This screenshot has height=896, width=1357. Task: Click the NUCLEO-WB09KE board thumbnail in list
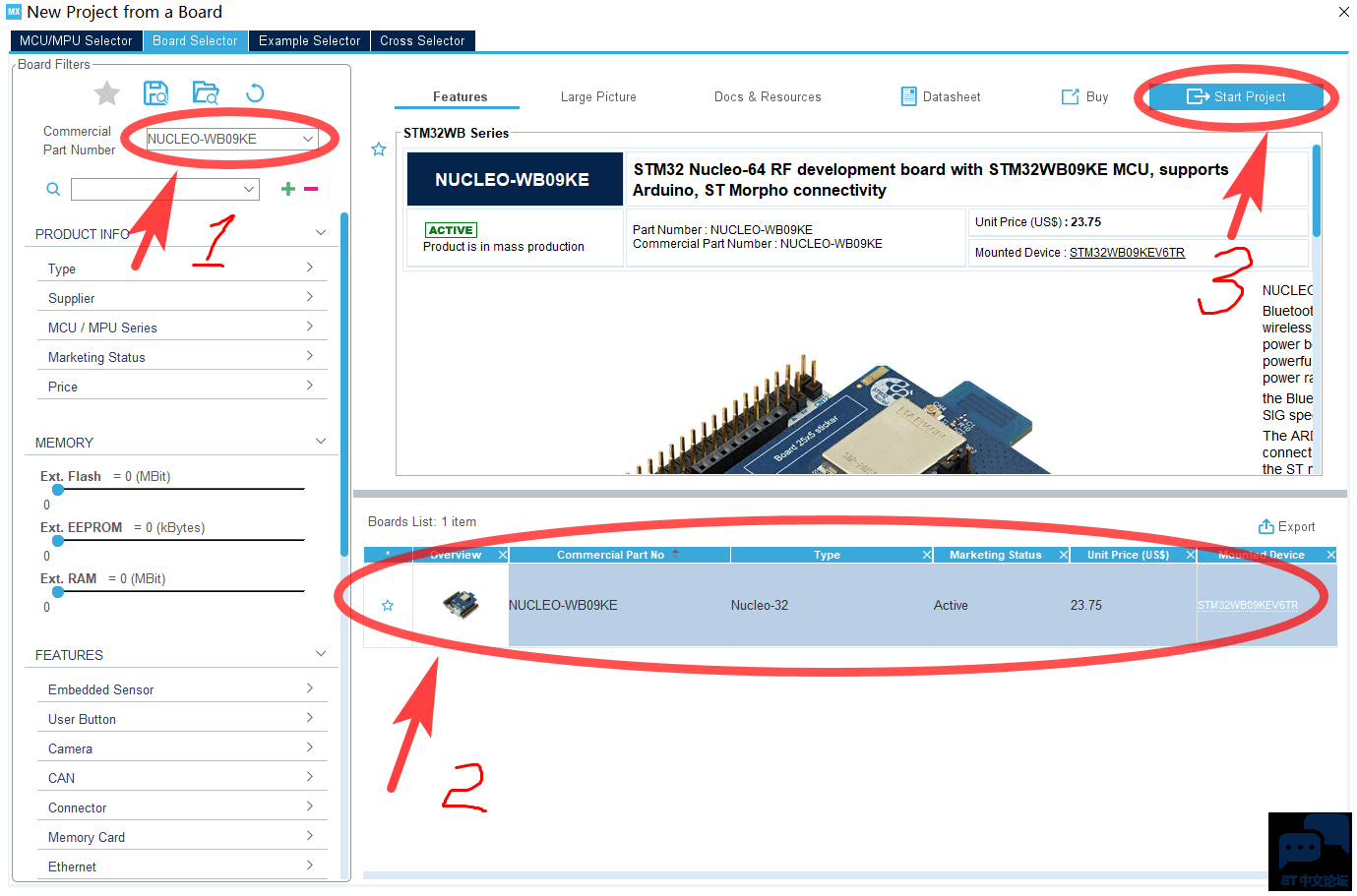[461, 605]
